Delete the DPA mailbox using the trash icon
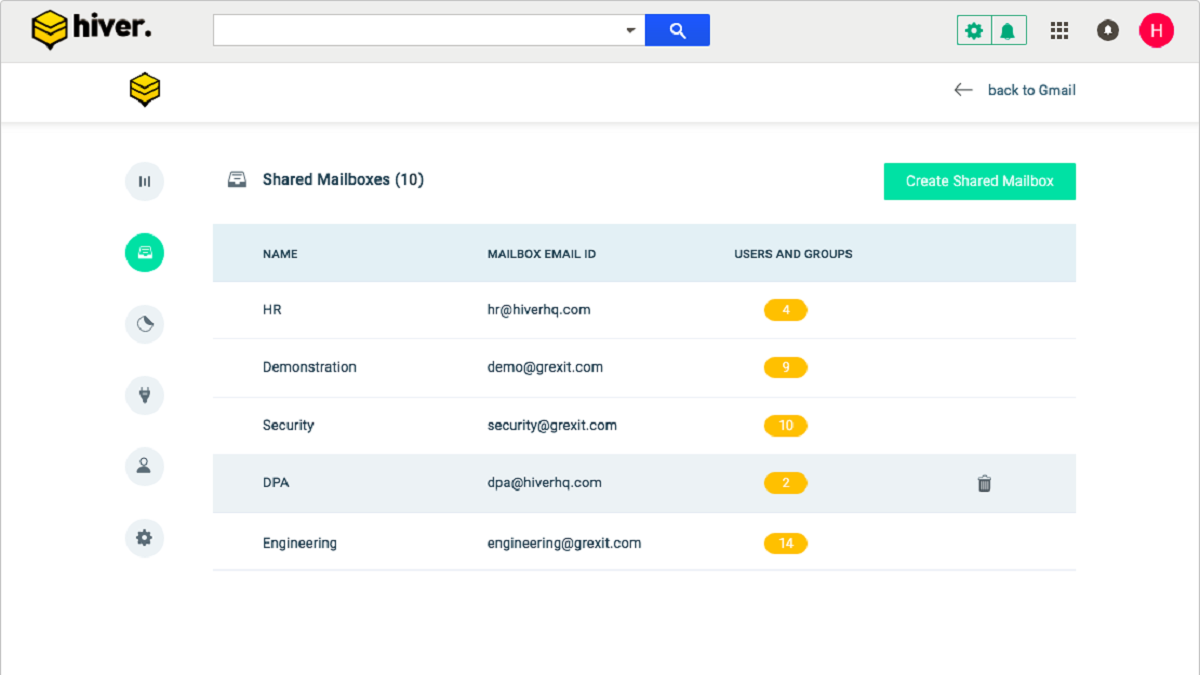 pos(984,483)
